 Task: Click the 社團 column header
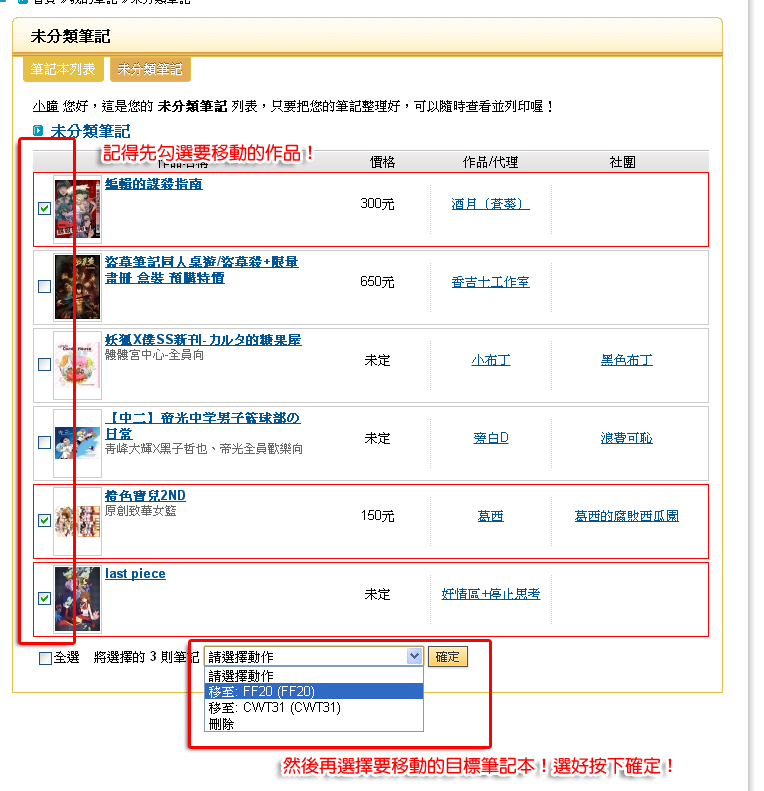pyautogui.click(x=623, y=162)
